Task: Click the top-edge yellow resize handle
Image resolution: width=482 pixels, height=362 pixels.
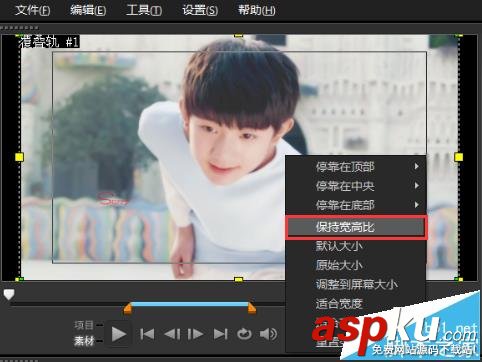Action: [238, 35]
